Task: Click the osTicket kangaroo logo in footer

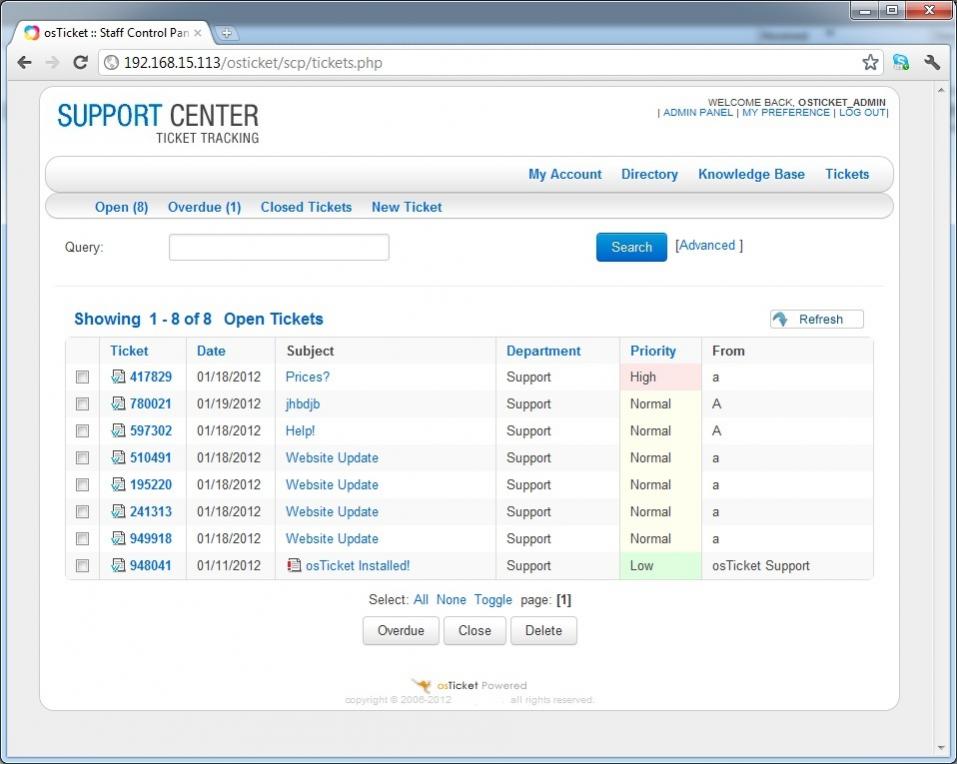Action: pyautogui.click(x=421, y=685)
